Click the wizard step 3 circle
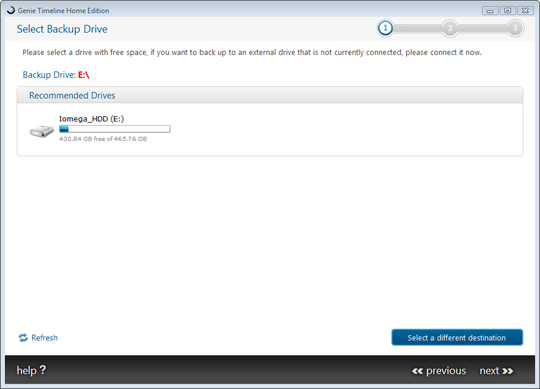Image resolution: width=540 pixels, height=389 pixels. 515,28
